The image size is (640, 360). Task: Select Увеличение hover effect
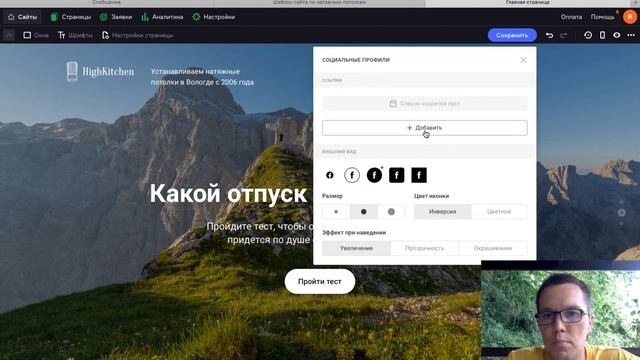coord(356,248)
